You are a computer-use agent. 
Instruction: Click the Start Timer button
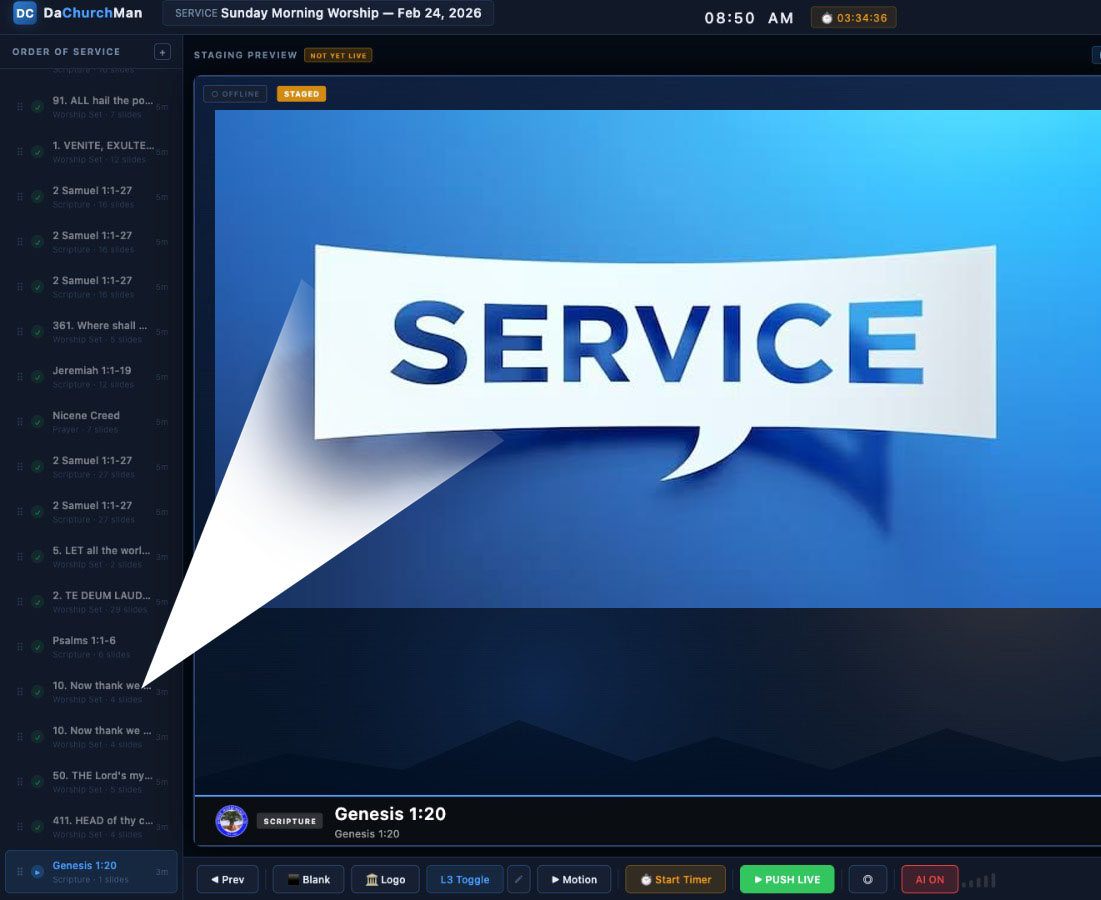point(675,879)
